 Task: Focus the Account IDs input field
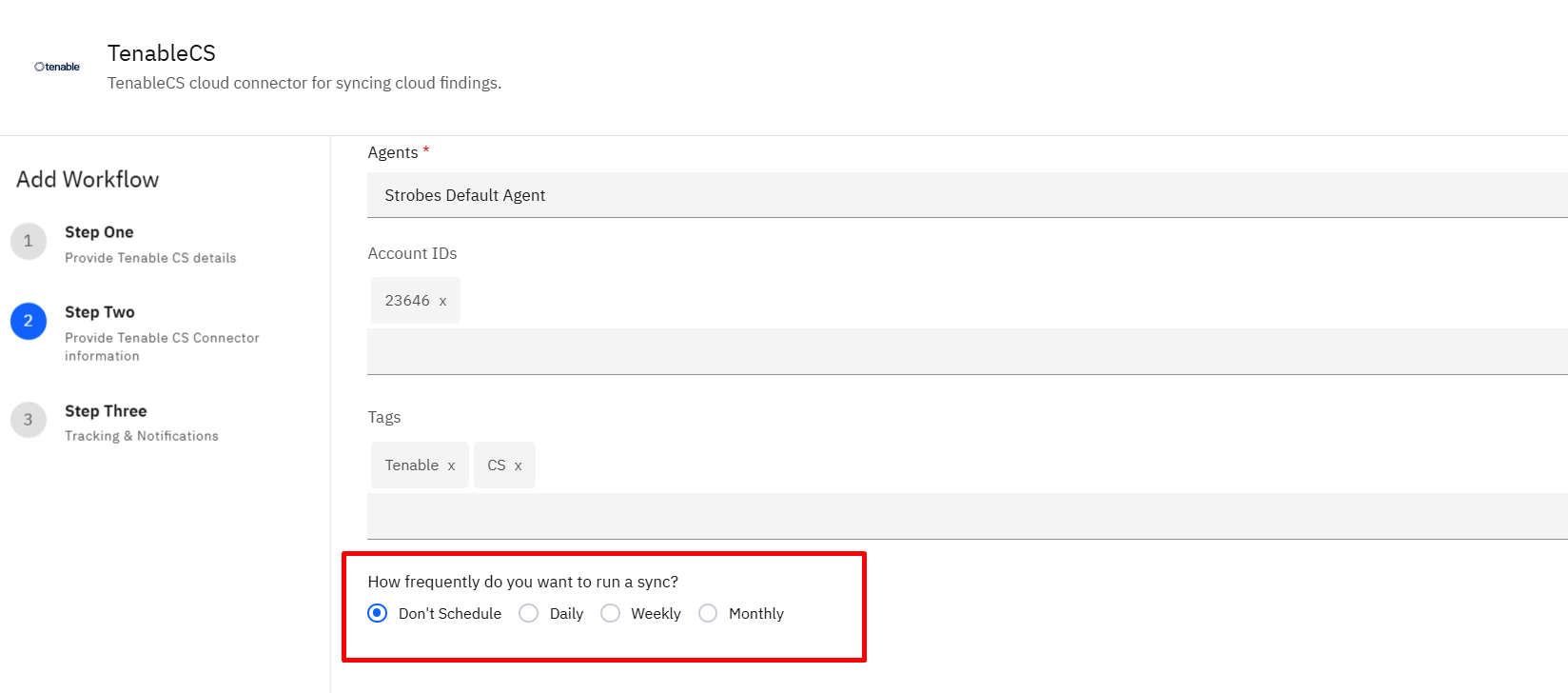[x=968, y=351]
